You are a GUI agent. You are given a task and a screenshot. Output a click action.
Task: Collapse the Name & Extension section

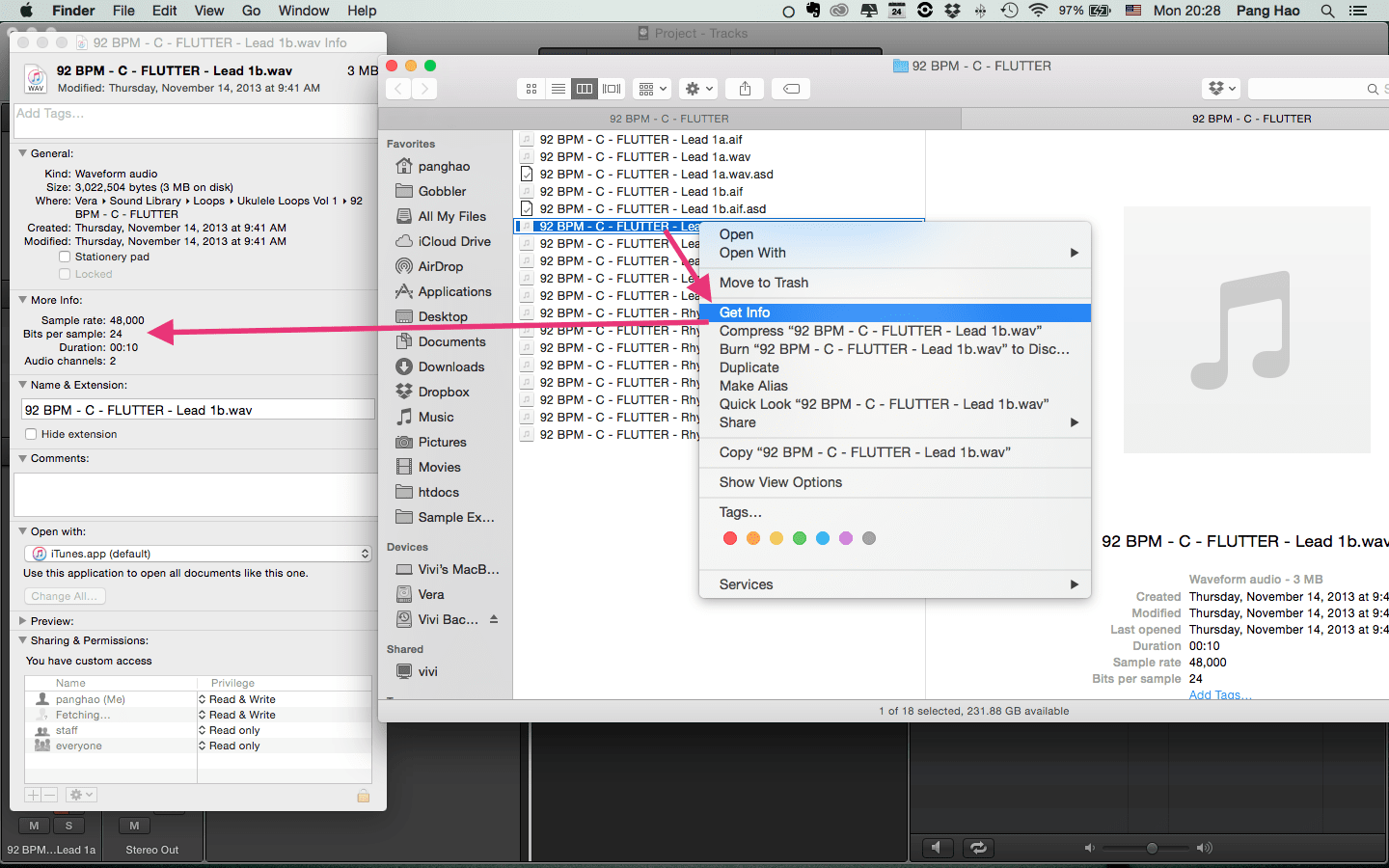[22, 385]
